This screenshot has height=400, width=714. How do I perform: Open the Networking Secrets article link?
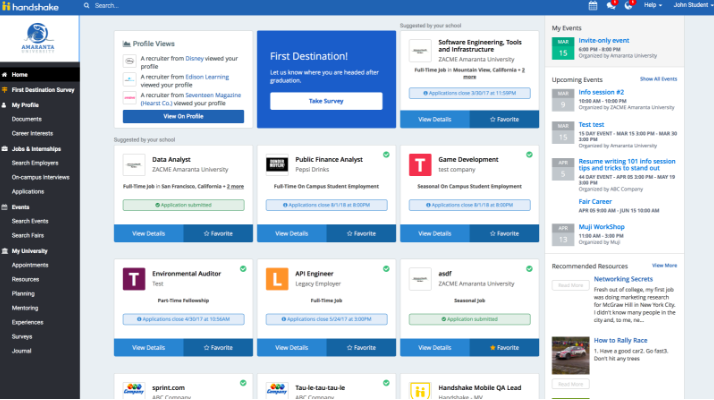point(623,279)
